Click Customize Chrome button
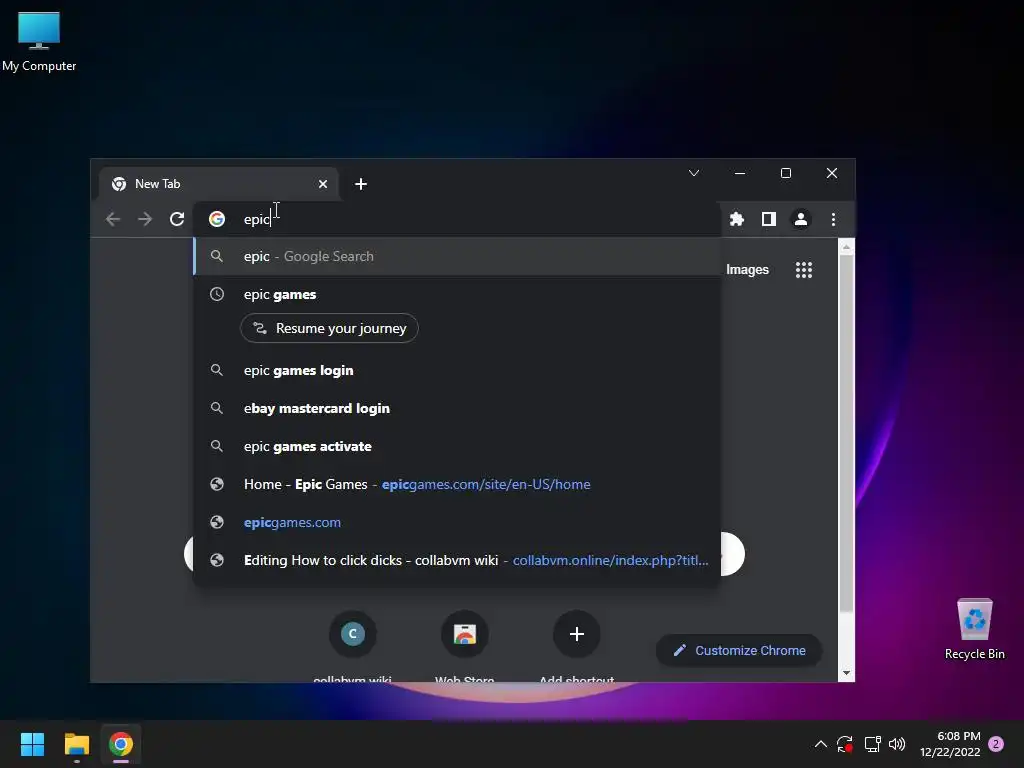Screen dimensions: 1024x768 pos(739,650)
